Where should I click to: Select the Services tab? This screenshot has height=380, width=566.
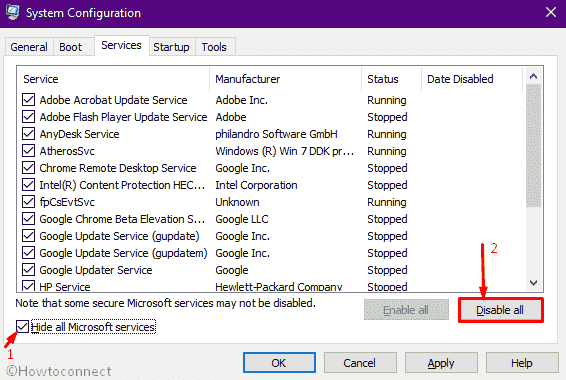[x=121, y=45]
